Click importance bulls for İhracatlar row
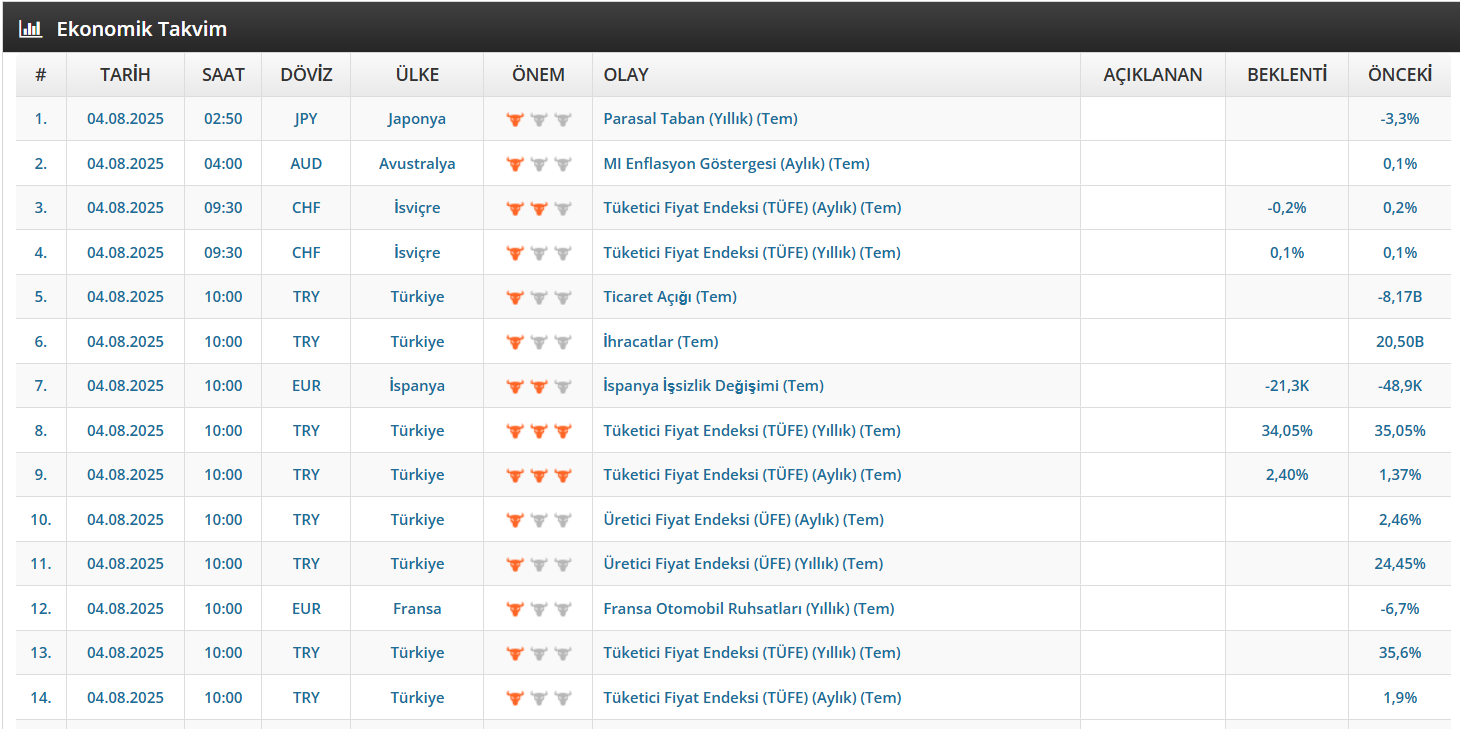The height and width of the screenshot is (729, 1460). [x=538, y=342]
